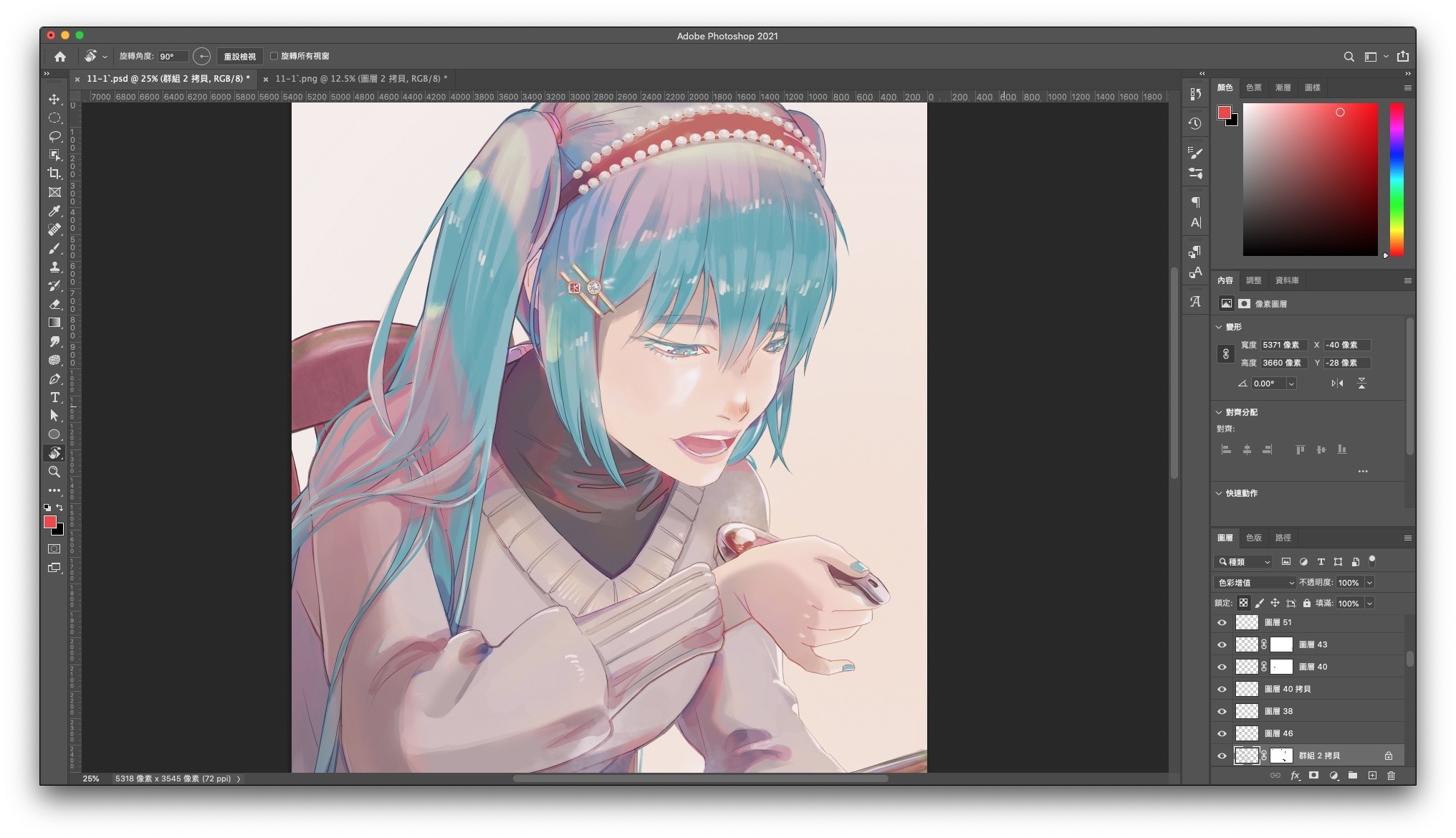Select the Zoom tool
1456x838 pixels.
54,472
